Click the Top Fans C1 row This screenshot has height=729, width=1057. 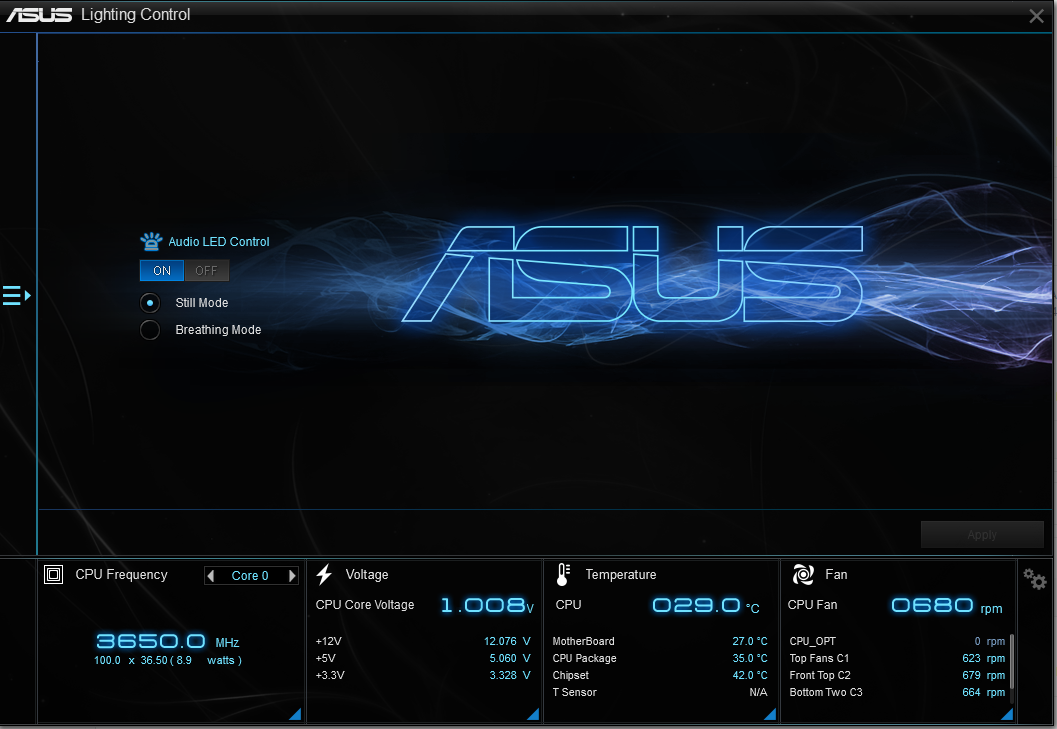(x=897, y=658)
